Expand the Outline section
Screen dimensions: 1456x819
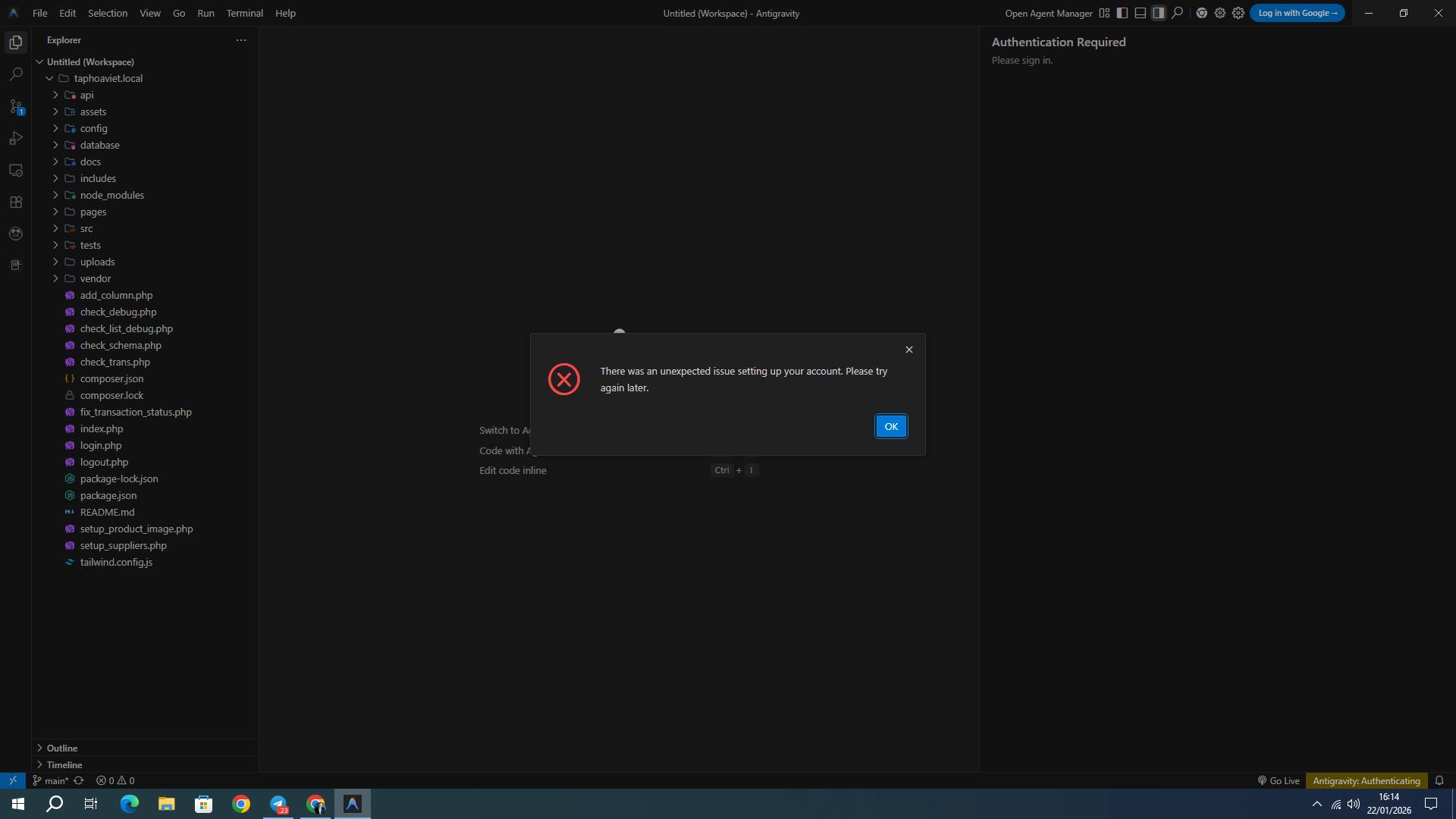point(145,748)
